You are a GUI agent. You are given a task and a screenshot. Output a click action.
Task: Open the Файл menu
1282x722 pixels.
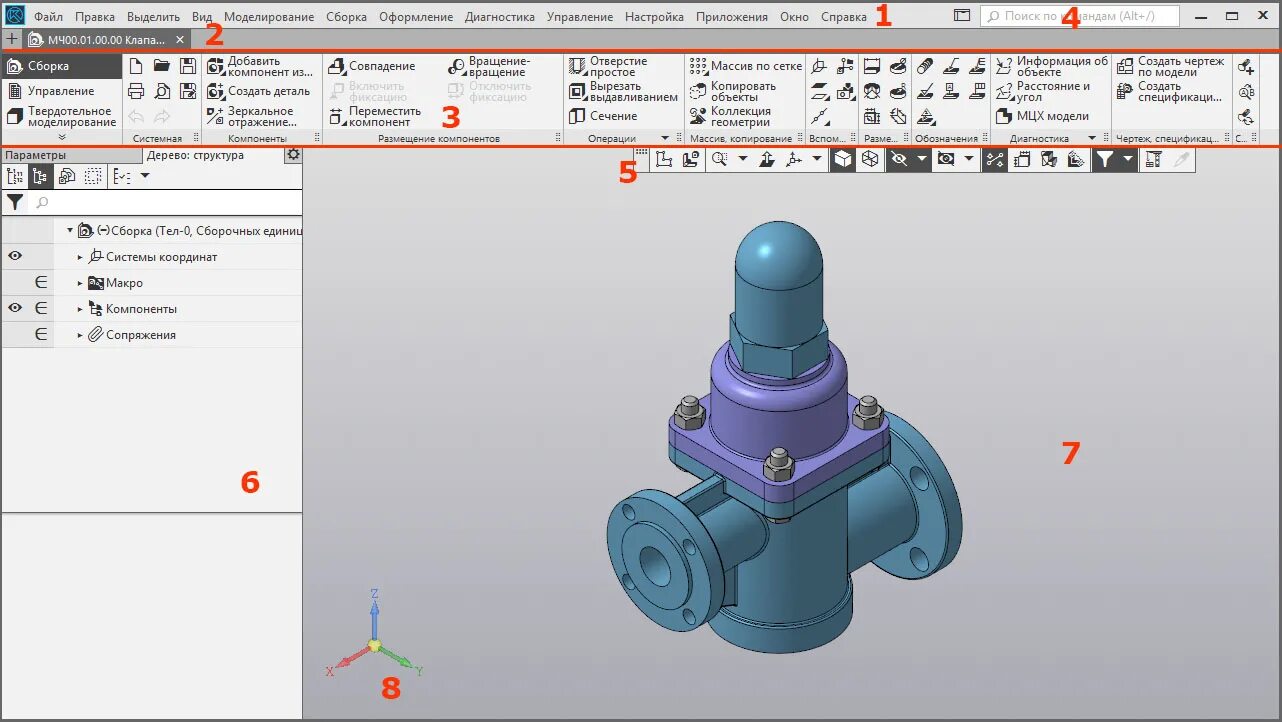[x=48, y=17]
